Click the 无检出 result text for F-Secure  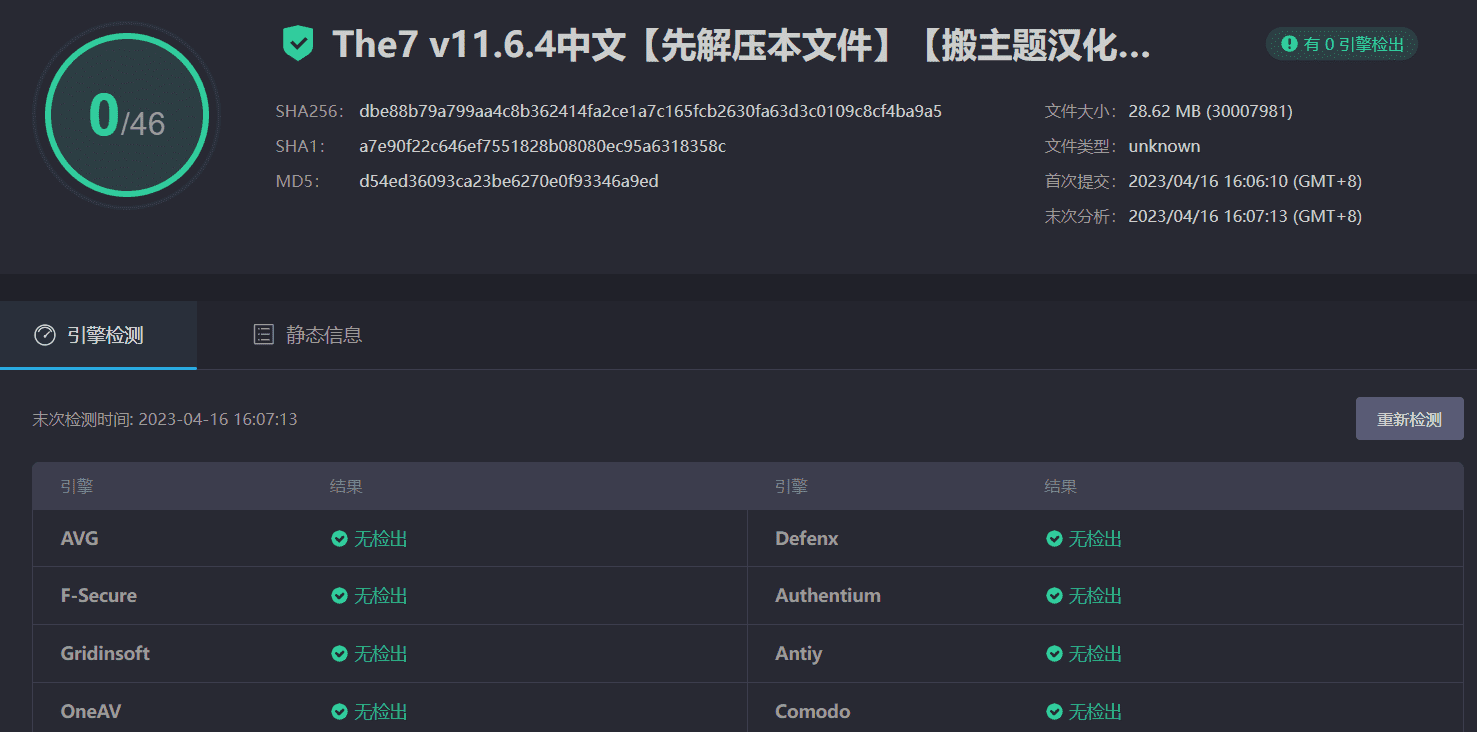coord(381,596)
